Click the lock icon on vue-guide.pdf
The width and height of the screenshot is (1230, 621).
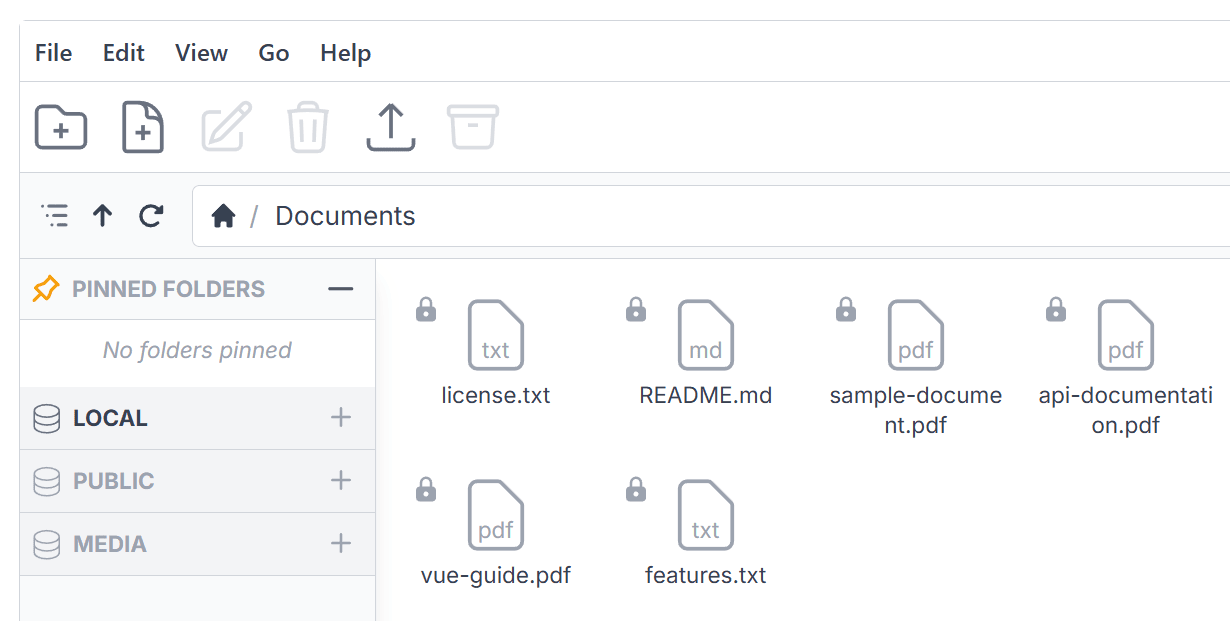pos(425,489)
